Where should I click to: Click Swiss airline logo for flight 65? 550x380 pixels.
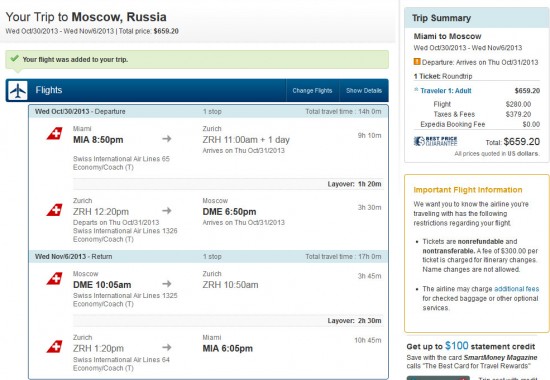[55, 134]
